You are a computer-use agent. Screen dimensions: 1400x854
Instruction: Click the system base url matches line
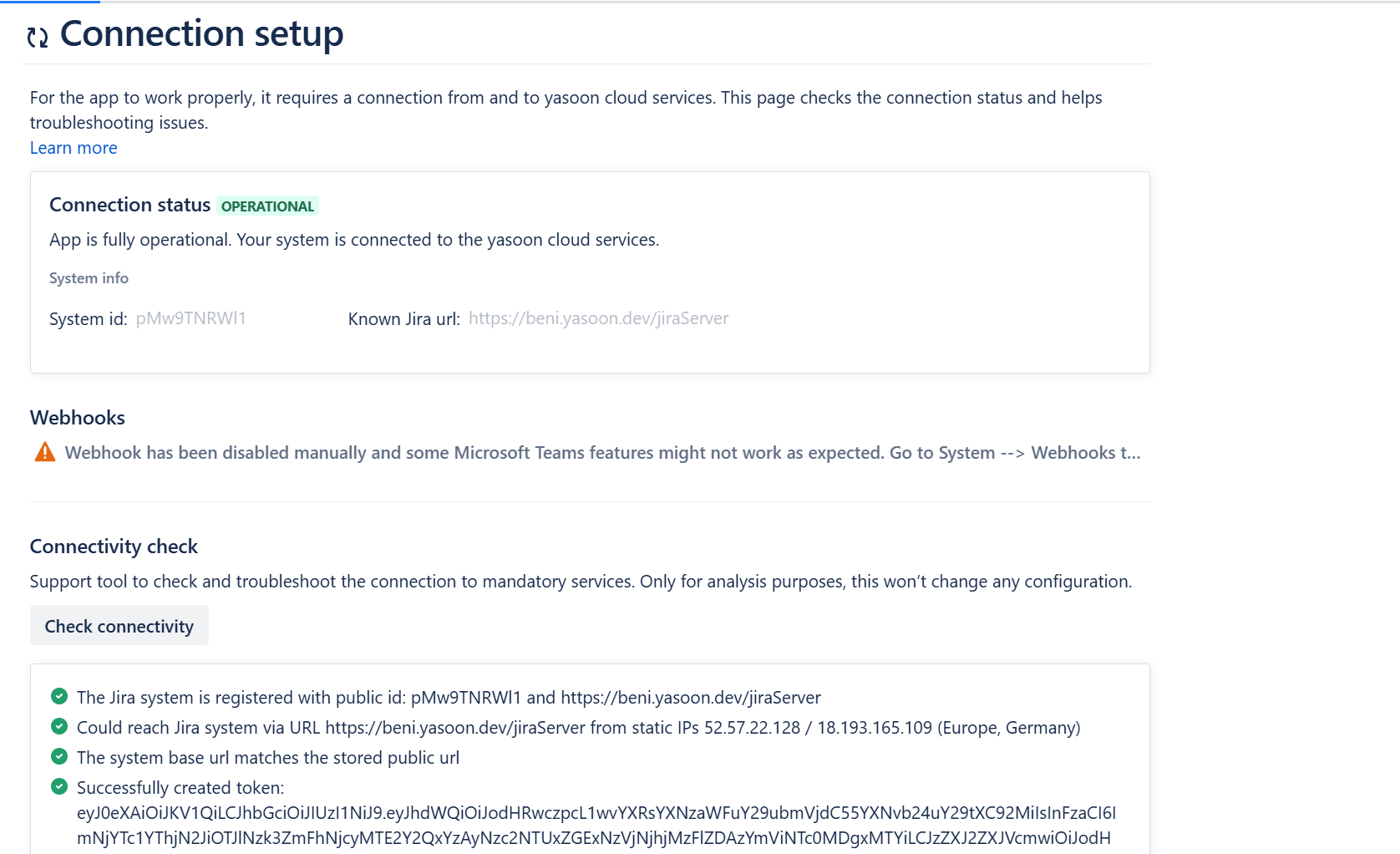pos(268,758)
